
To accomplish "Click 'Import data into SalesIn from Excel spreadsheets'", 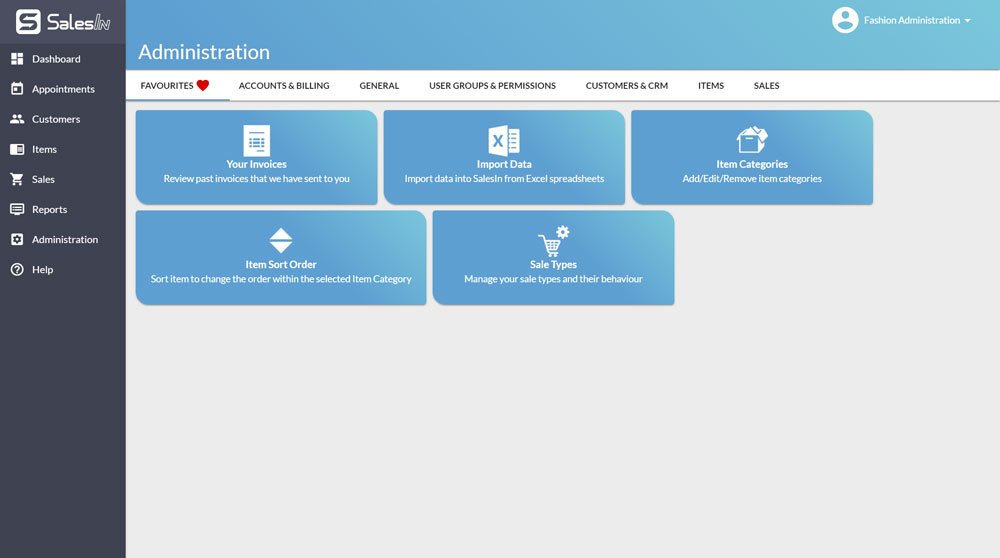I will [504, 179].
